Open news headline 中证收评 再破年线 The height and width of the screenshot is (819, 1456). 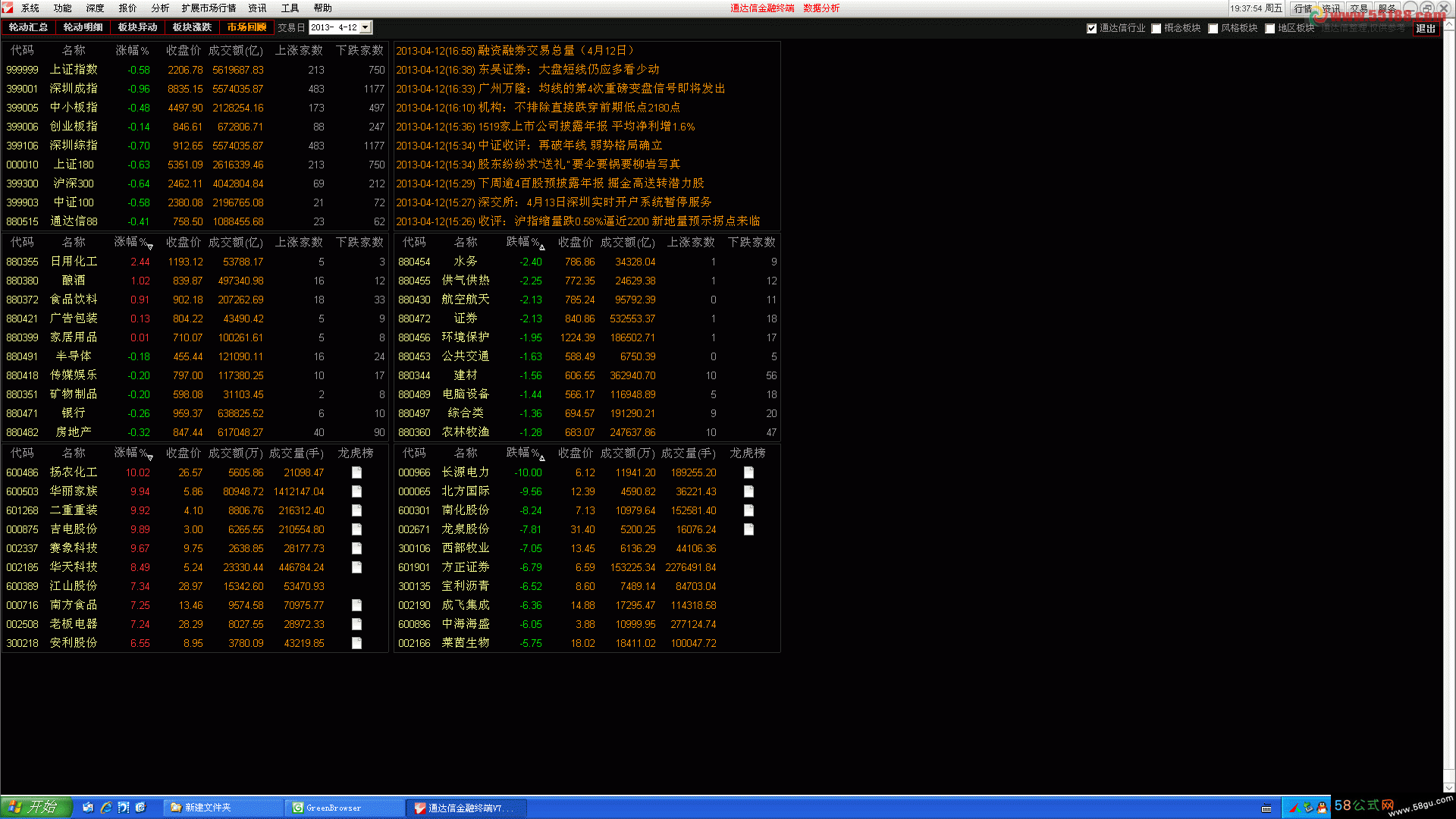tap(529, 146)
